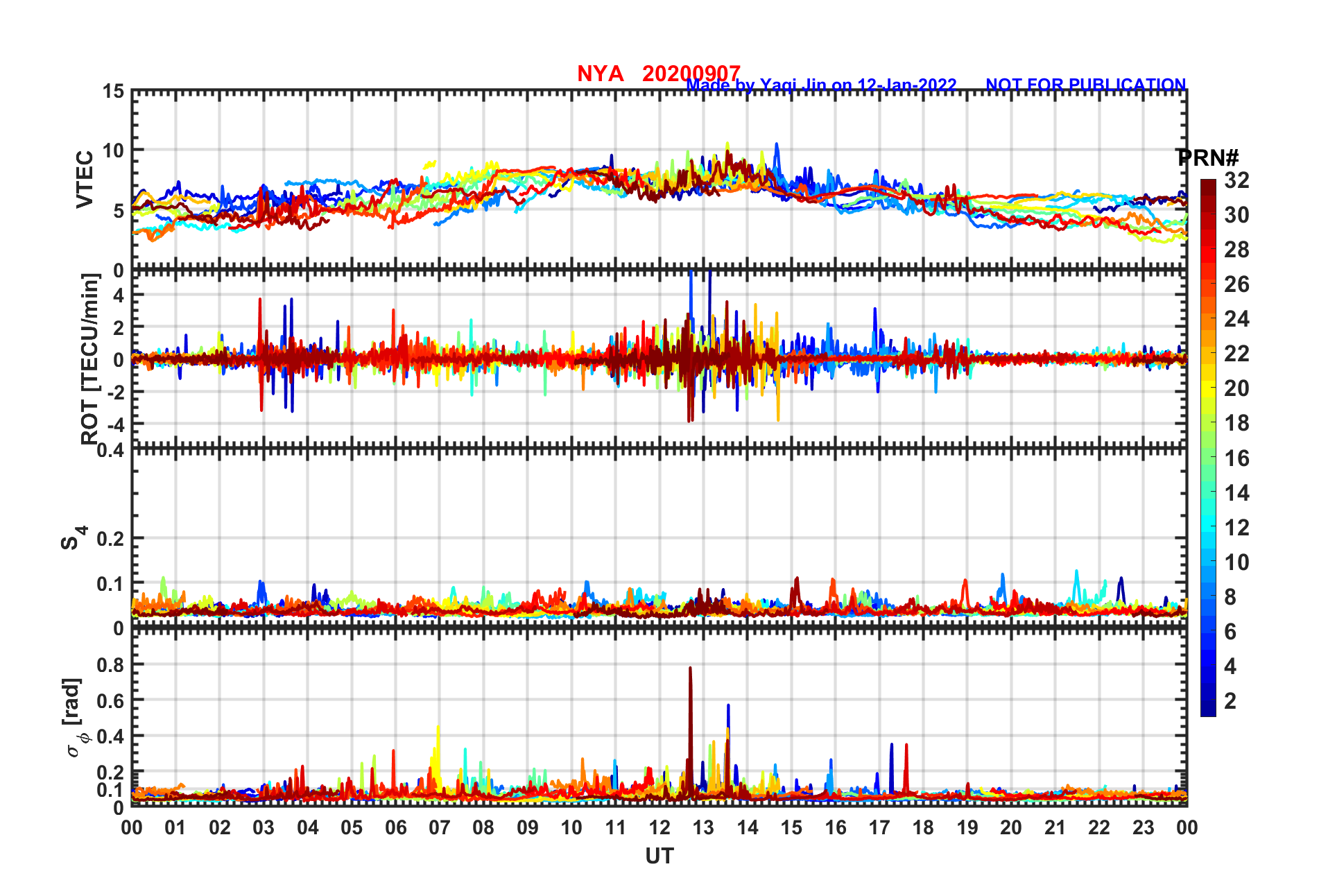The width and height of the screenshot is (1319, 896).
Task: Click the PRN# colorbar title
Action: pyautogui.click(x=1208, y=157)
